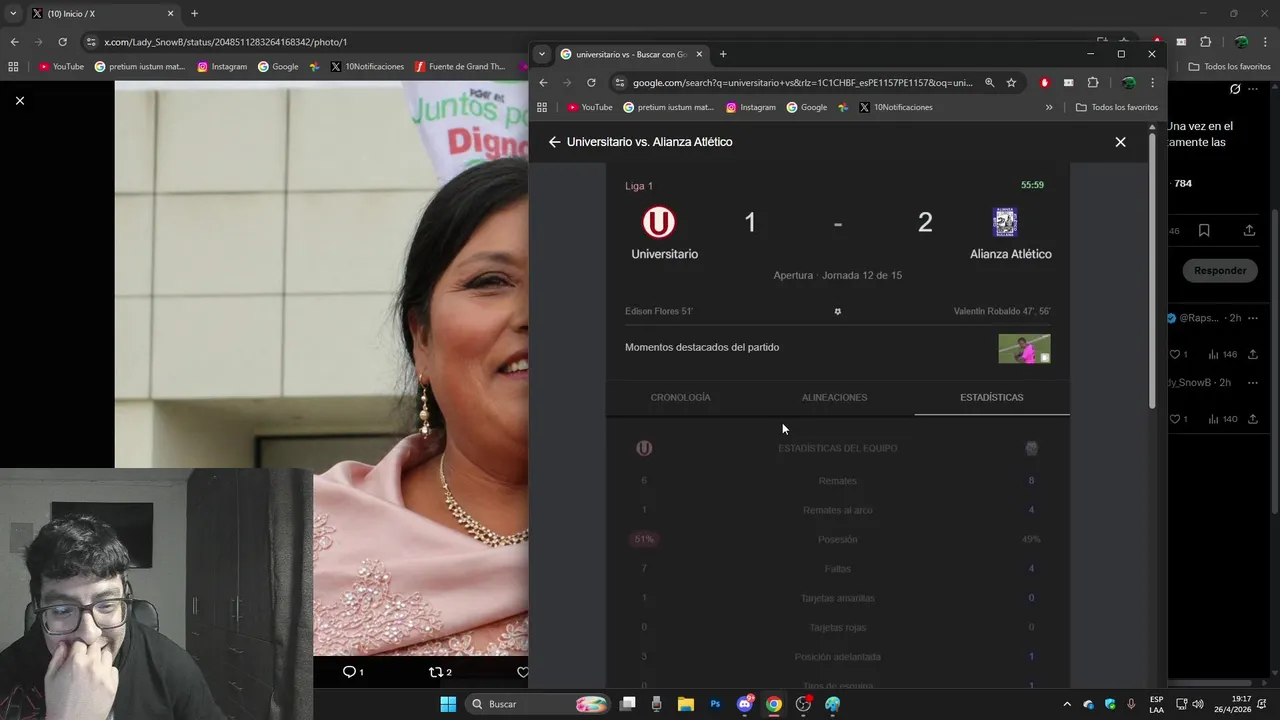Open Discord from the taskbar

[x=745, y=704]
